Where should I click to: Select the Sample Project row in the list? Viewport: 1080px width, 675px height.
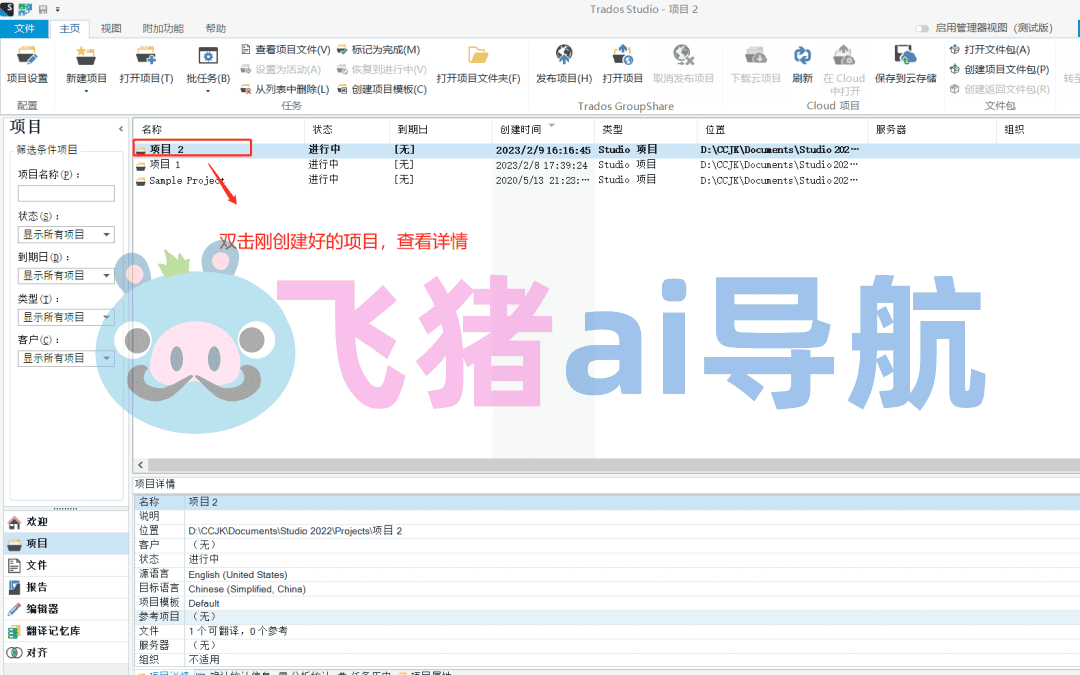[x=186, y=181]
